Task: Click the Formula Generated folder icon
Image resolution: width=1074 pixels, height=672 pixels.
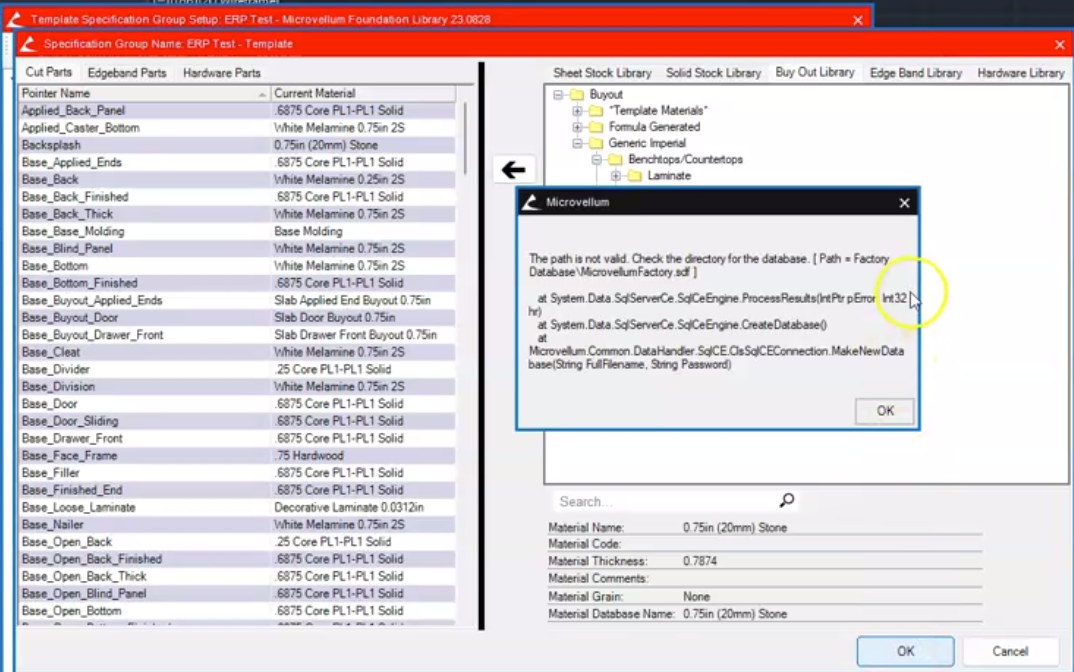Action: pyautogui.click(x=595, y=127)
